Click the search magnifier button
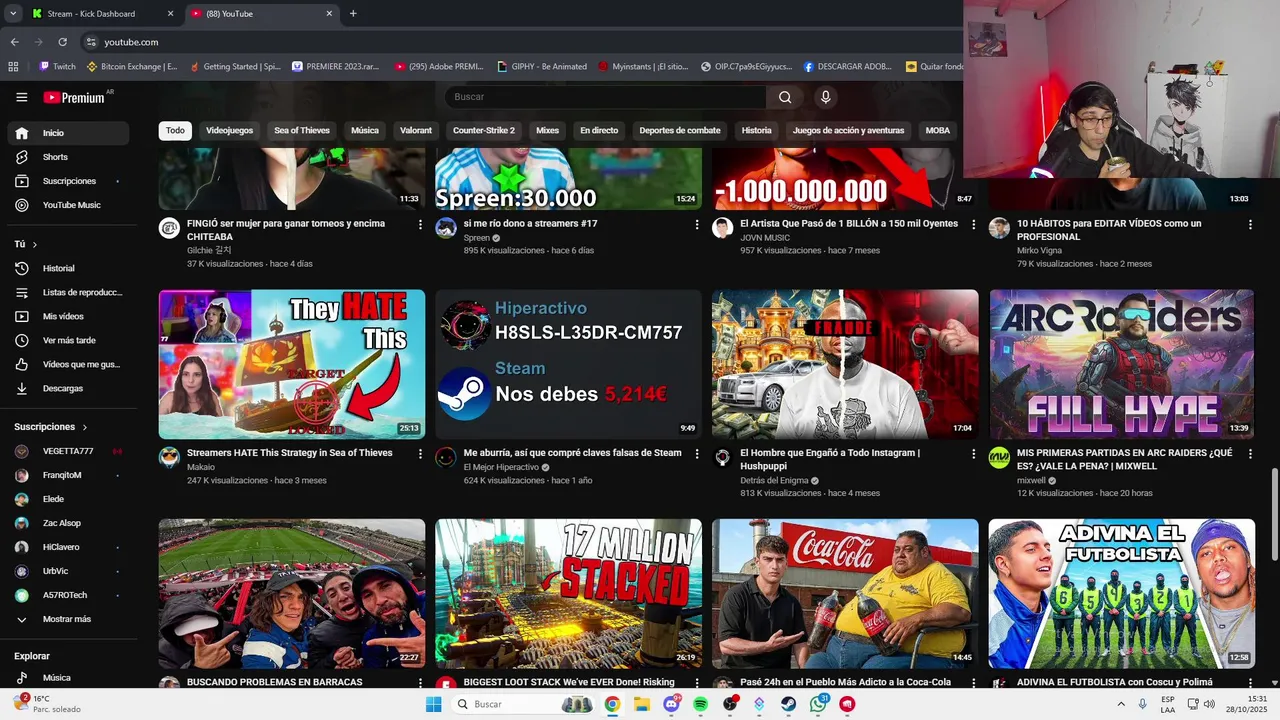The width and height of the screenshot is (1280, 720). coord(785,97)
